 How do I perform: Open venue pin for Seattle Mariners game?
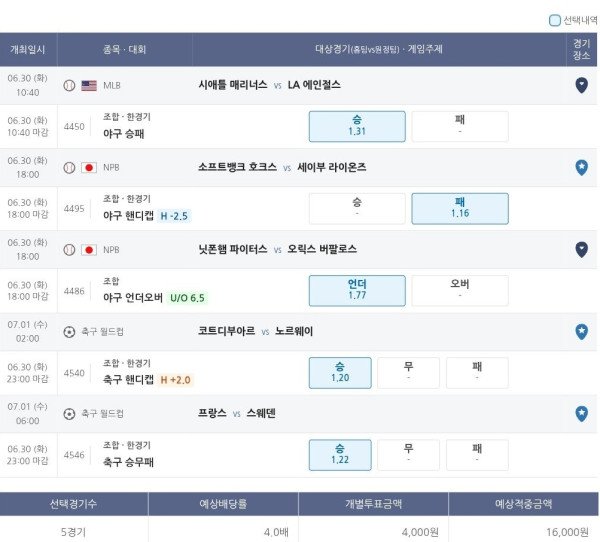coord(581,85)
